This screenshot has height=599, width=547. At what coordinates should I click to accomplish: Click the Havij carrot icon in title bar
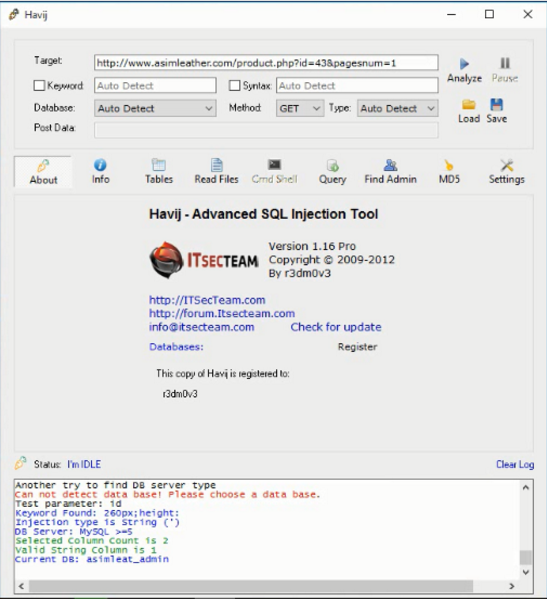click(x=14, y=15)
